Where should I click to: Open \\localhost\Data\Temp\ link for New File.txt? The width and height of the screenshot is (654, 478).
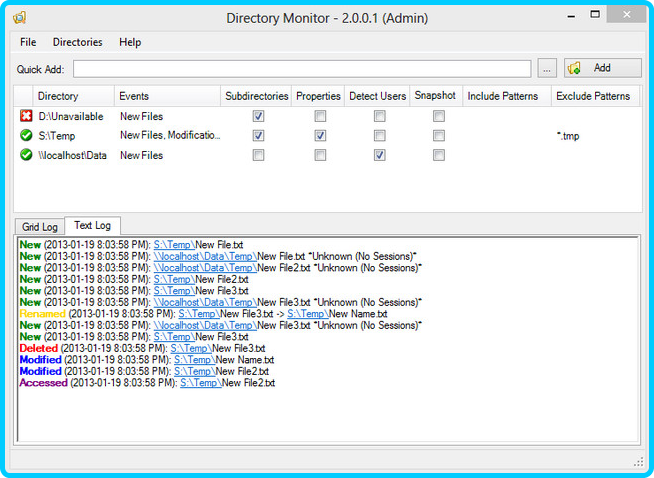(x=205, y=257)
